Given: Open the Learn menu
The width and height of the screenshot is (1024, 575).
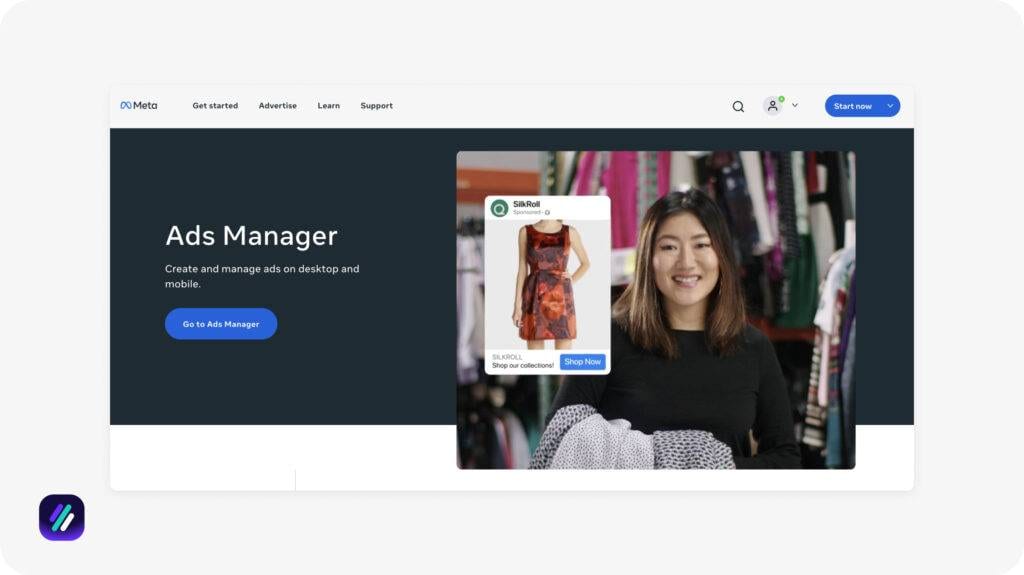Looking at the screenshot, I should [x=328, y=105].
